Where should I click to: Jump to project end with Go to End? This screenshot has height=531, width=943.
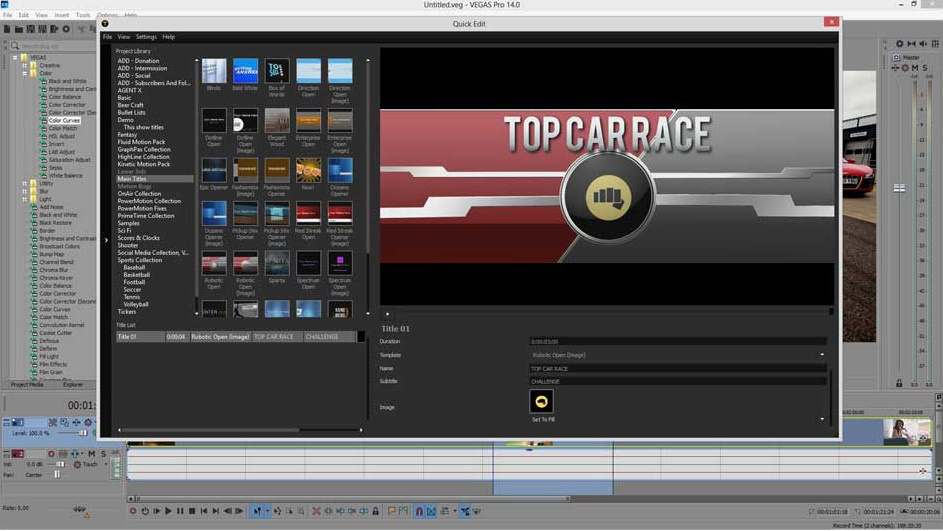pos(216,511)
